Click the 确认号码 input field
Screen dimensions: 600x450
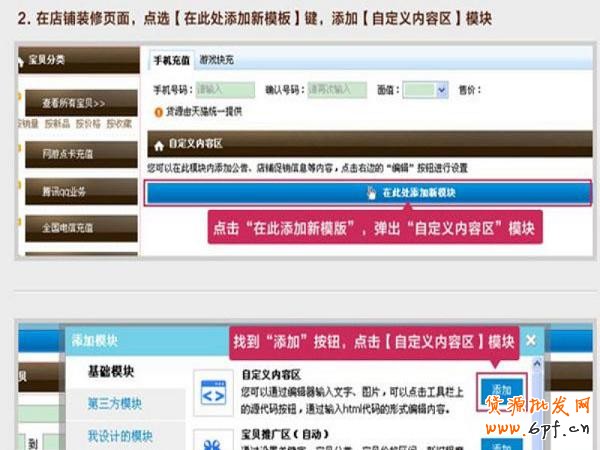[x=330, y=89]
